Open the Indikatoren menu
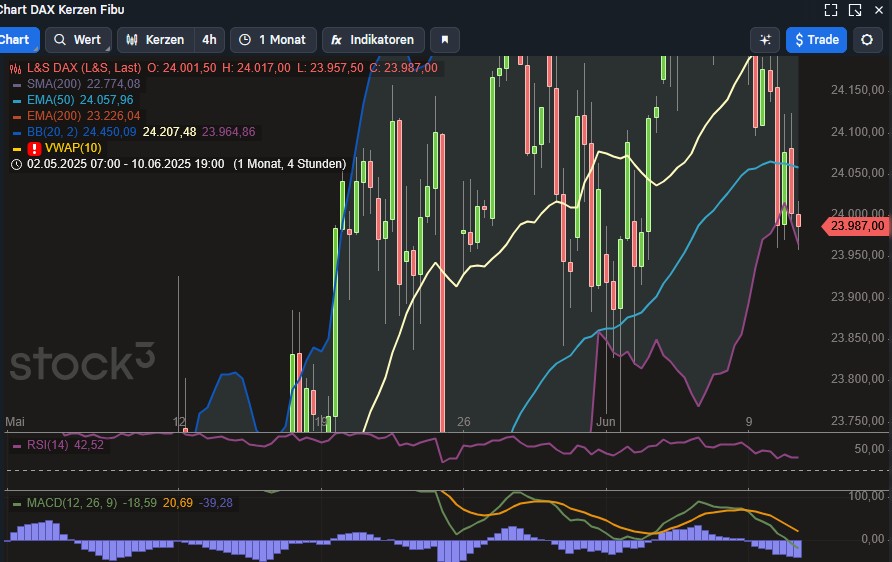The width and height of the screenshot is (892, 562). click(372, 40)
